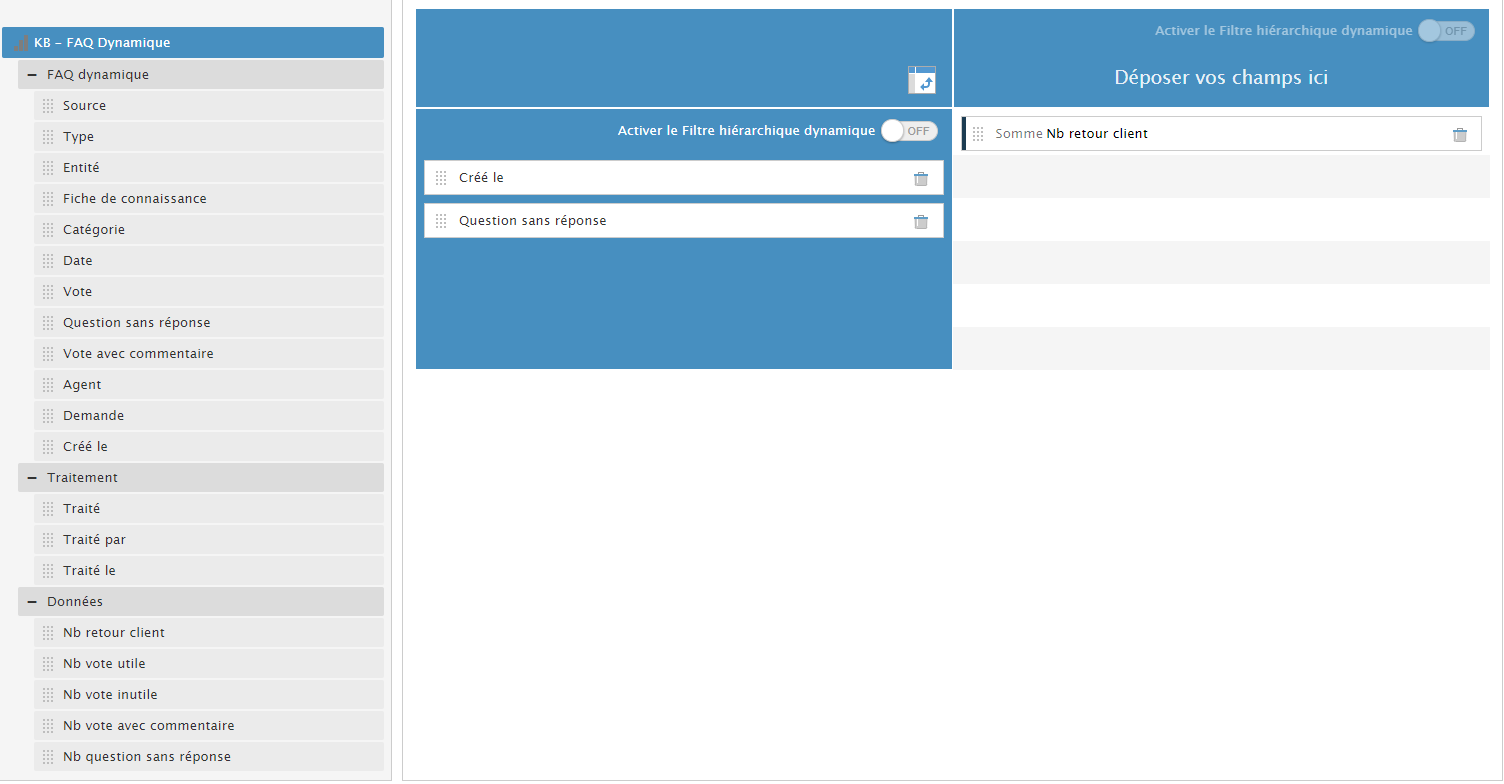Toggle the hierarchical filter switch in columns panel

[x=1446, y=31]
